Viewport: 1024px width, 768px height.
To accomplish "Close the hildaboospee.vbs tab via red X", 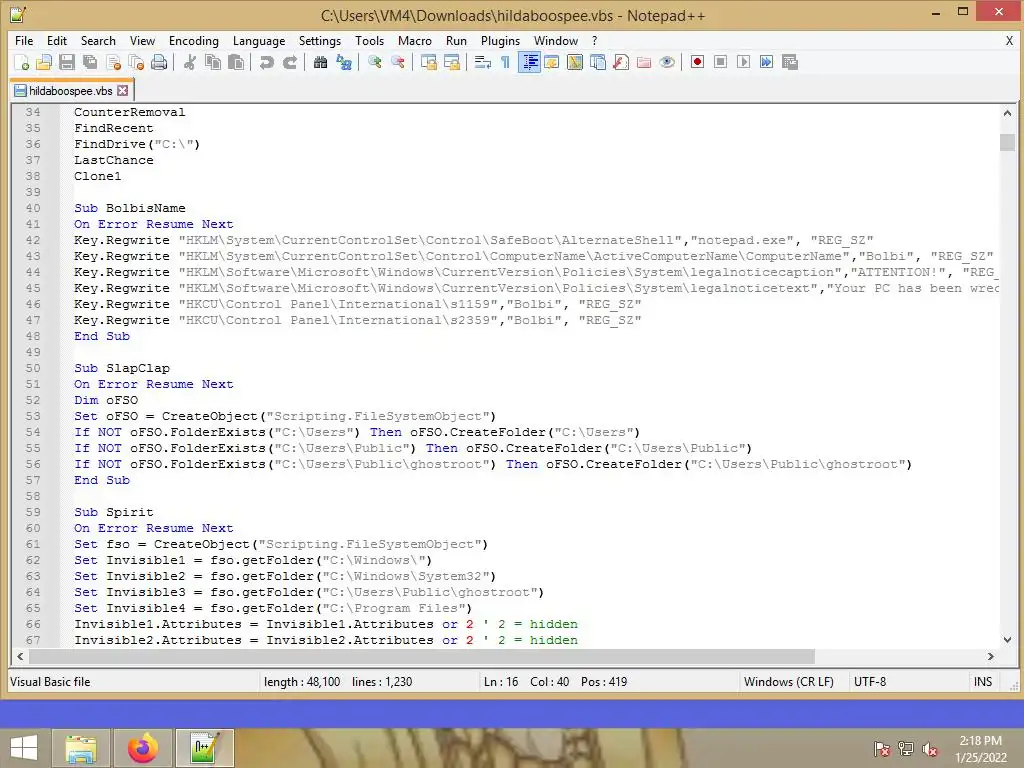I will tap(122, 91).
